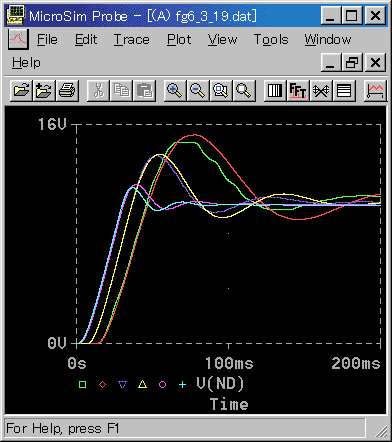Restore the inner document window
Viewport: 392px width, 442px height.
352,62
